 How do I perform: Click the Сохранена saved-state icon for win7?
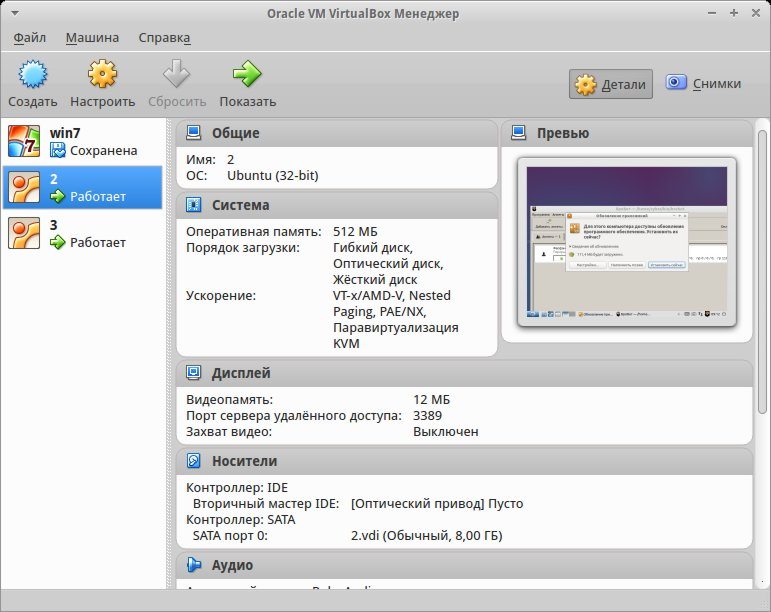pyautogui.click(x=58, y=150)
